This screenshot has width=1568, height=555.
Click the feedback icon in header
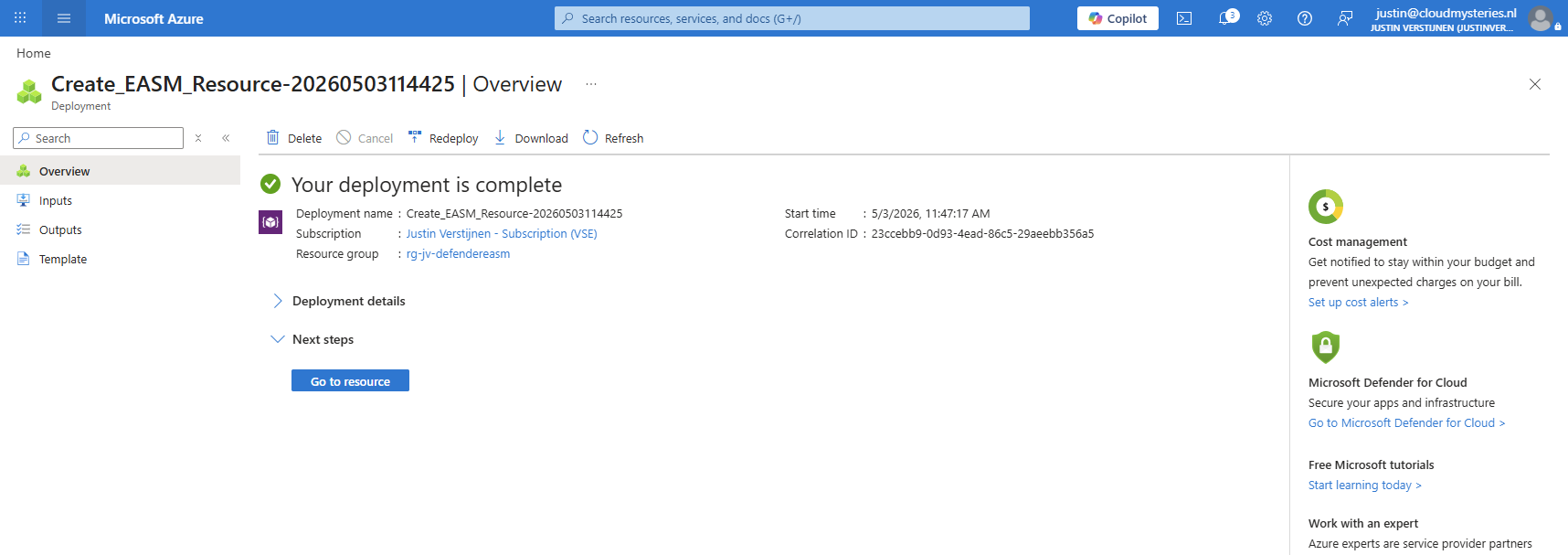tap(1345, 18)
